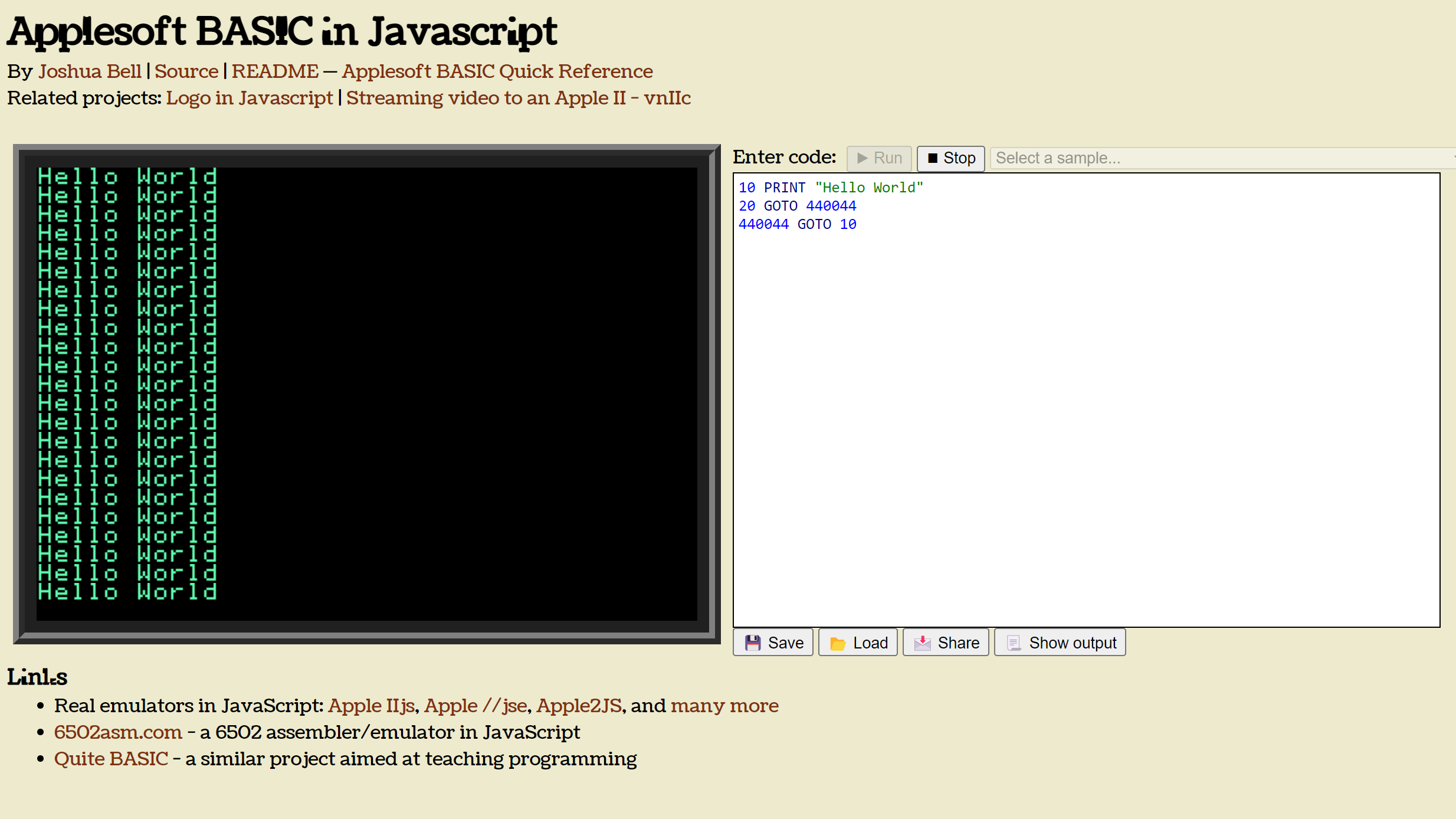Click inside the code editor area

coord(1086,400)
